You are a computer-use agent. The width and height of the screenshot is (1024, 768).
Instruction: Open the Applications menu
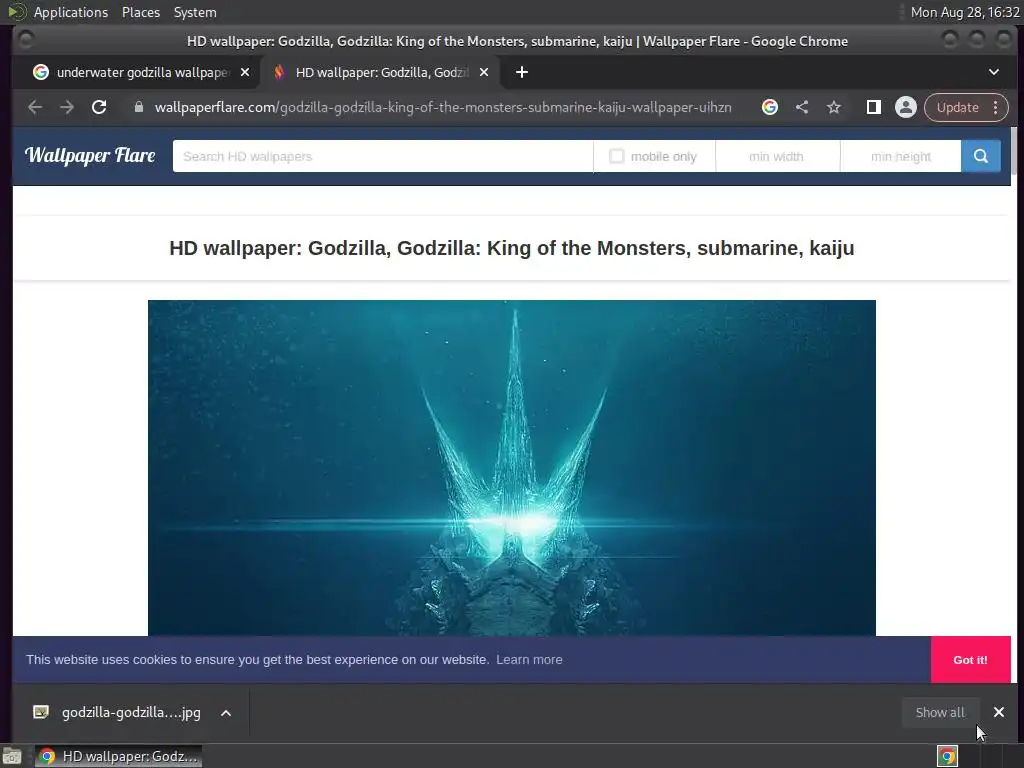click(x=71, y=12)
